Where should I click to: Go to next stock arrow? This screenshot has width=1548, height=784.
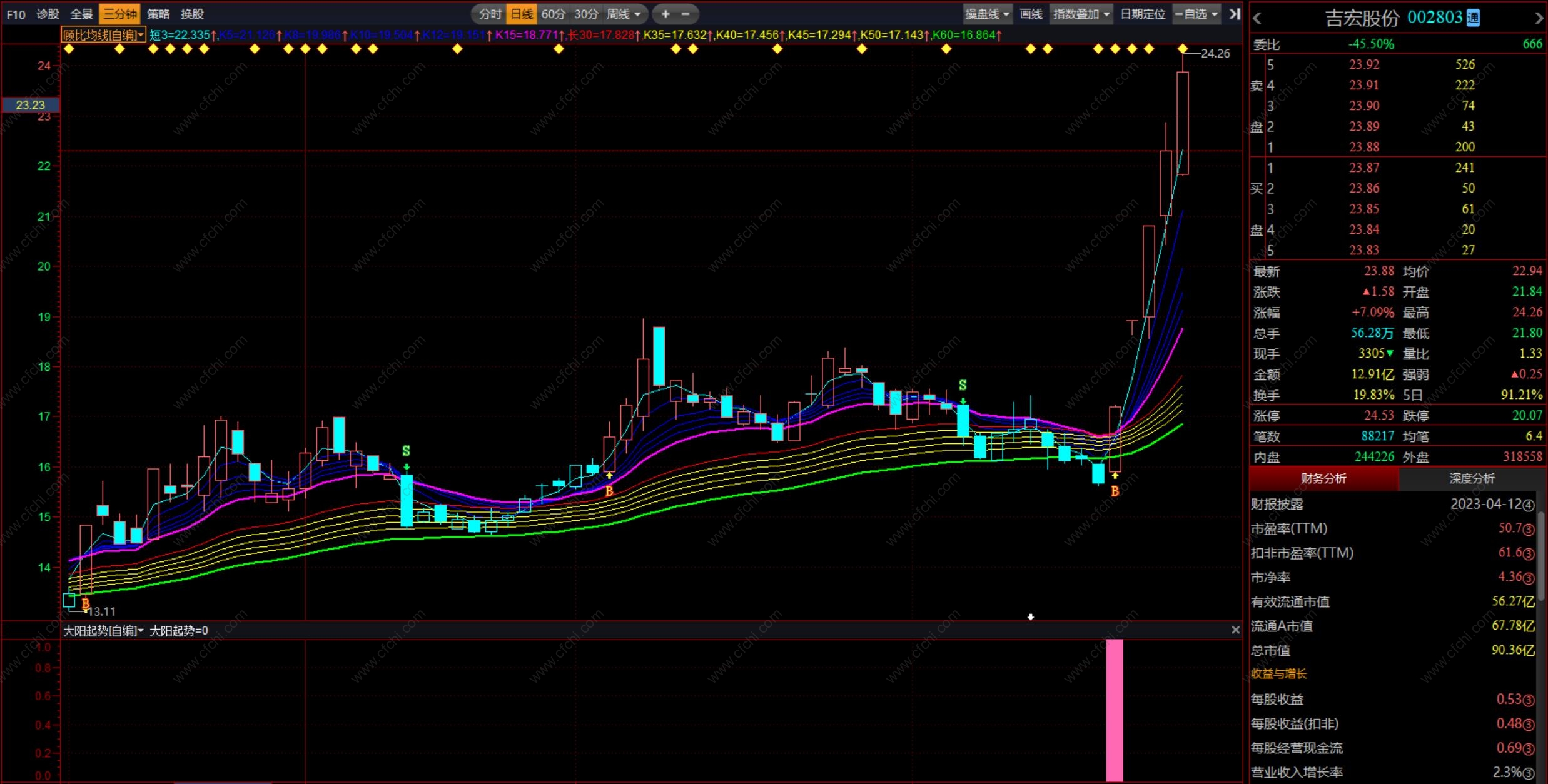coord(1539,18)
